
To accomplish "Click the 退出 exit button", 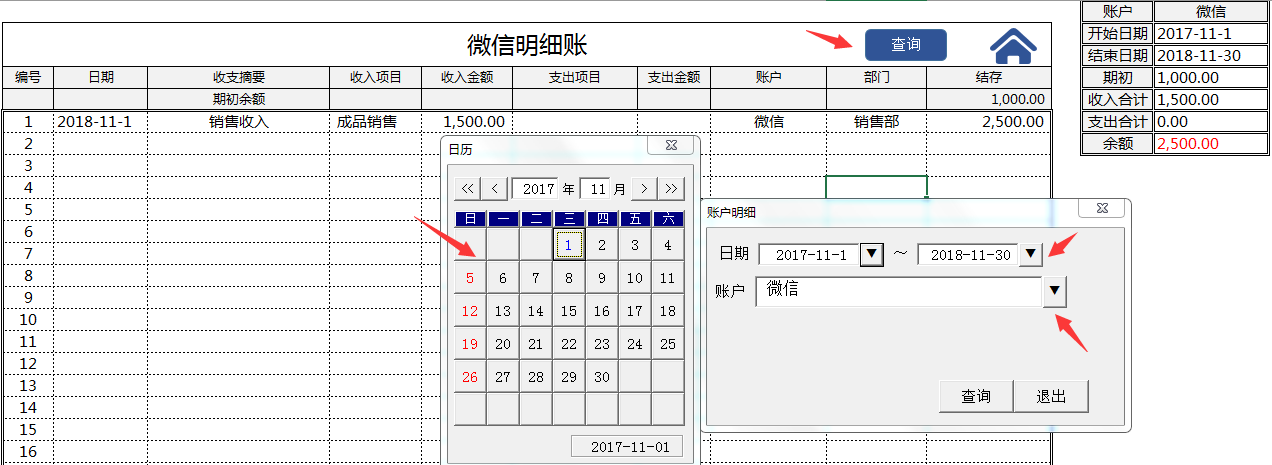I will (1051, 396).
